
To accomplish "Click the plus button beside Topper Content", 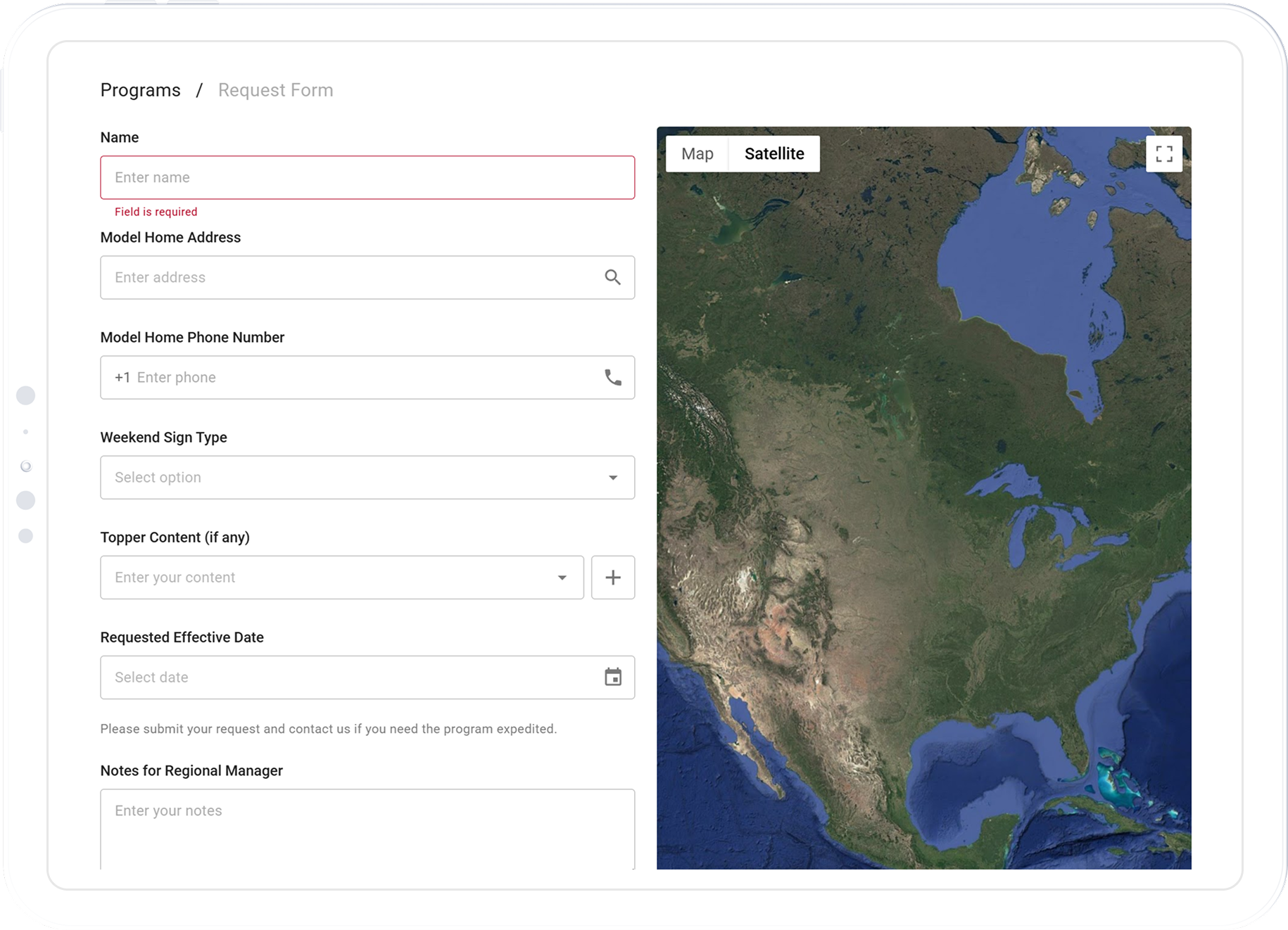I will click(x=612, y=578).
